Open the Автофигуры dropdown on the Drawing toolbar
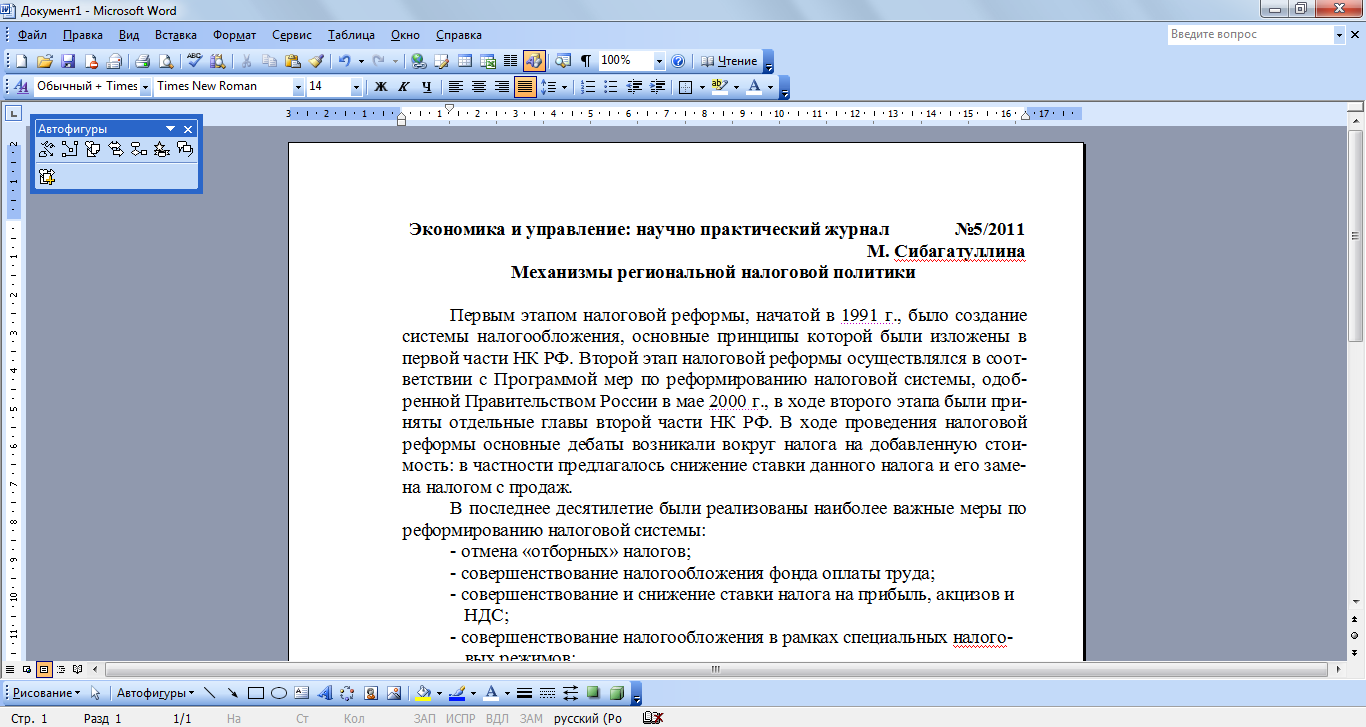The image size is (1366, 727). (156, 693)
